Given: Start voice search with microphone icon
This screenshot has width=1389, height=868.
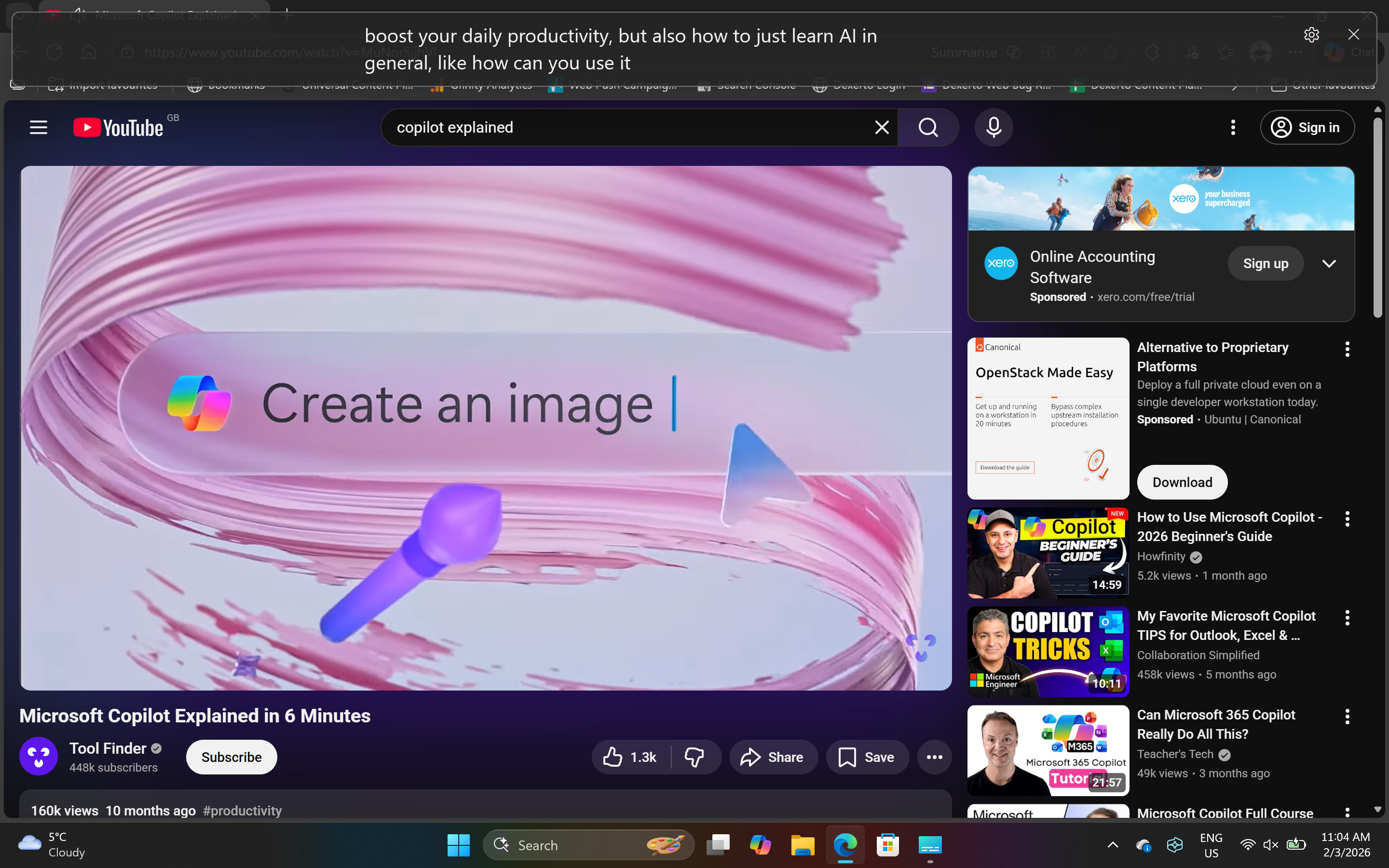Looking at the screenshot, I should [x=994, y=127].
